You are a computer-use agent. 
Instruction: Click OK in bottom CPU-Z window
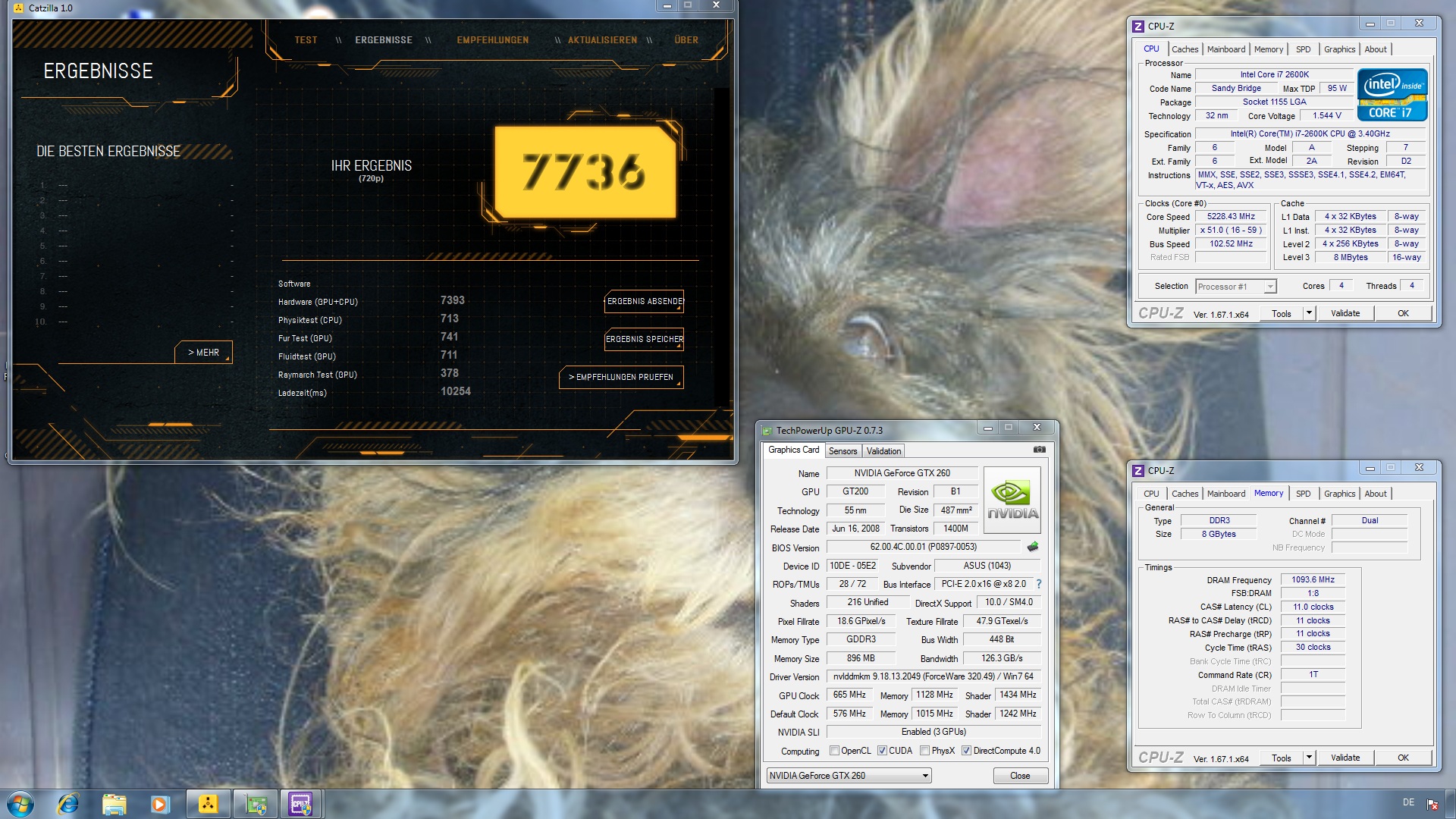click(1403, 758)
